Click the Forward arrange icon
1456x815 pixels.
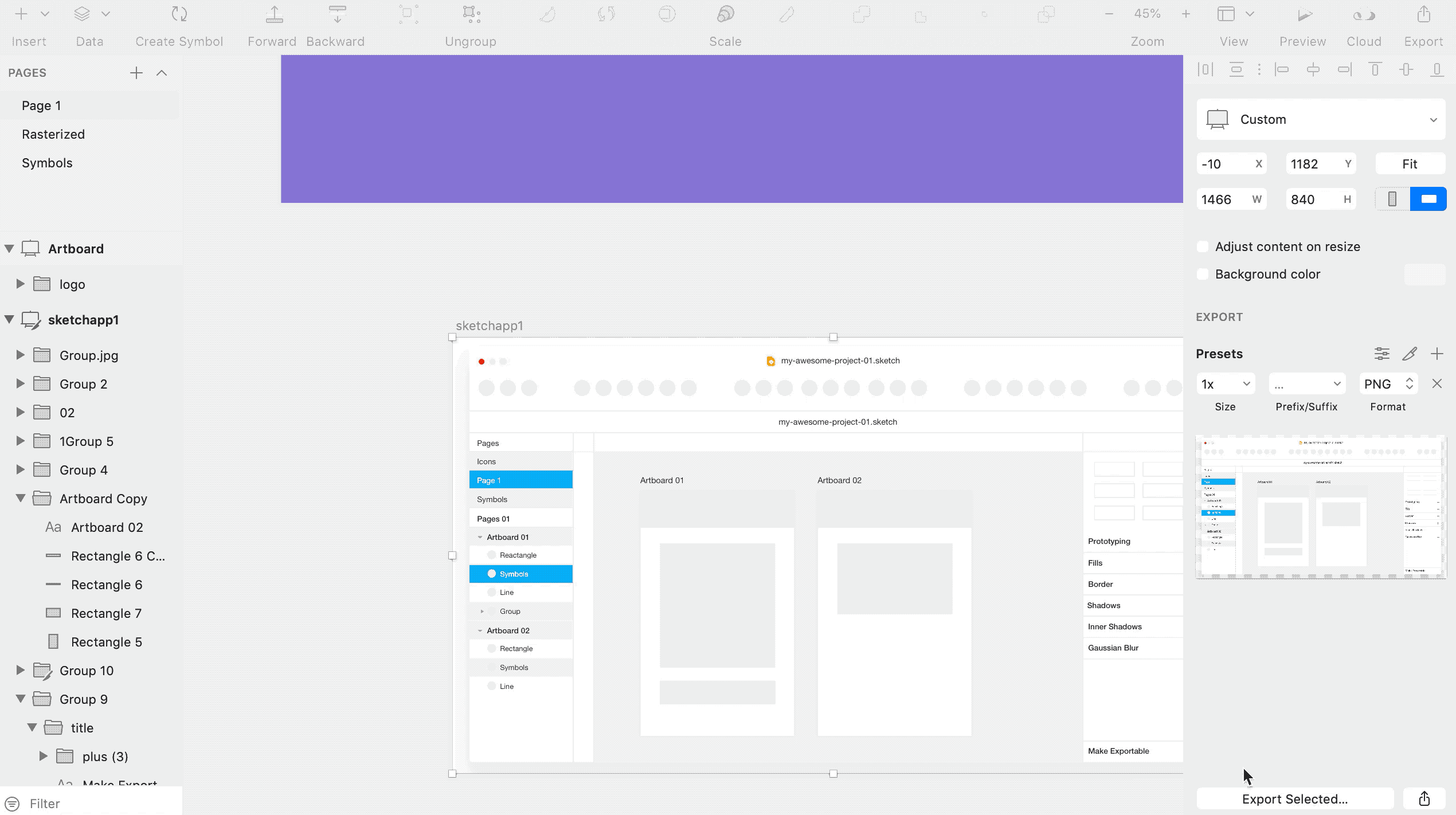point(274,15)
